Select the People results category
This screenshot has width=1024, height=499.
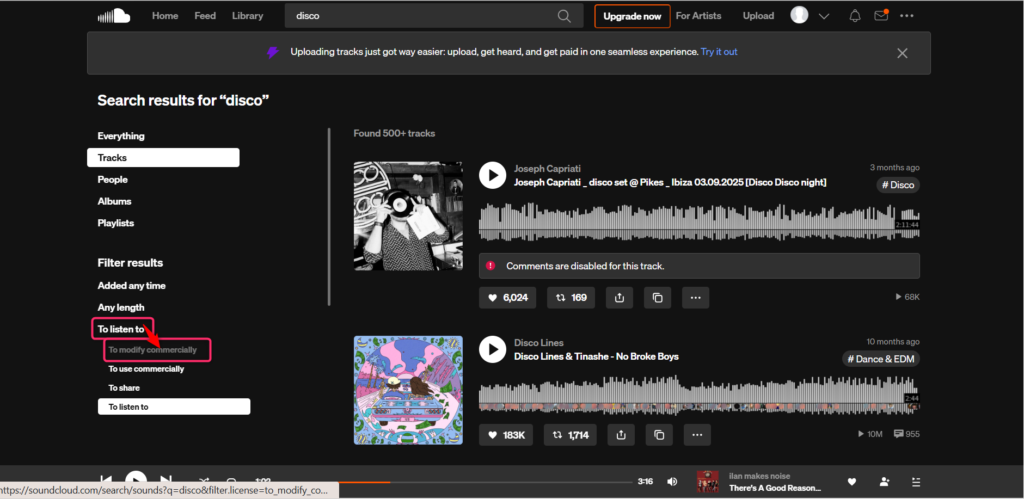(x=112, y=180)
